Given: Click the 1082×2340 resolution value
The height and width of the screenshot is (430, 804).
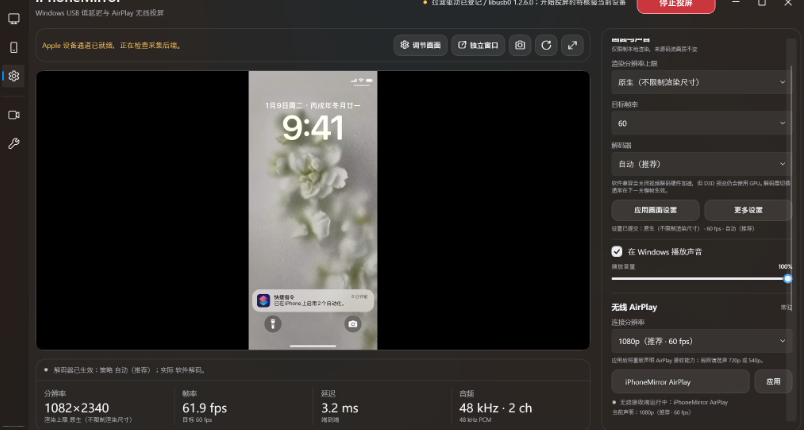Looking at the screenshot, I should click(x=76, y=408).
